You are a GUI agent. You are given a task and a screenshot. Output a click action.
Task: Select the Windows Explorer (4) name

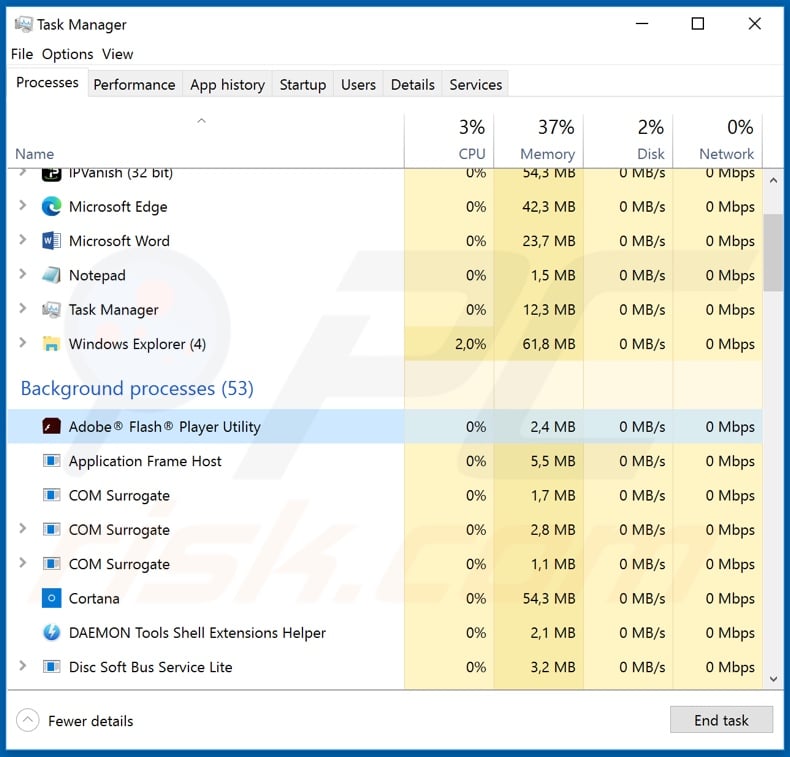click(x=138, y=344)
